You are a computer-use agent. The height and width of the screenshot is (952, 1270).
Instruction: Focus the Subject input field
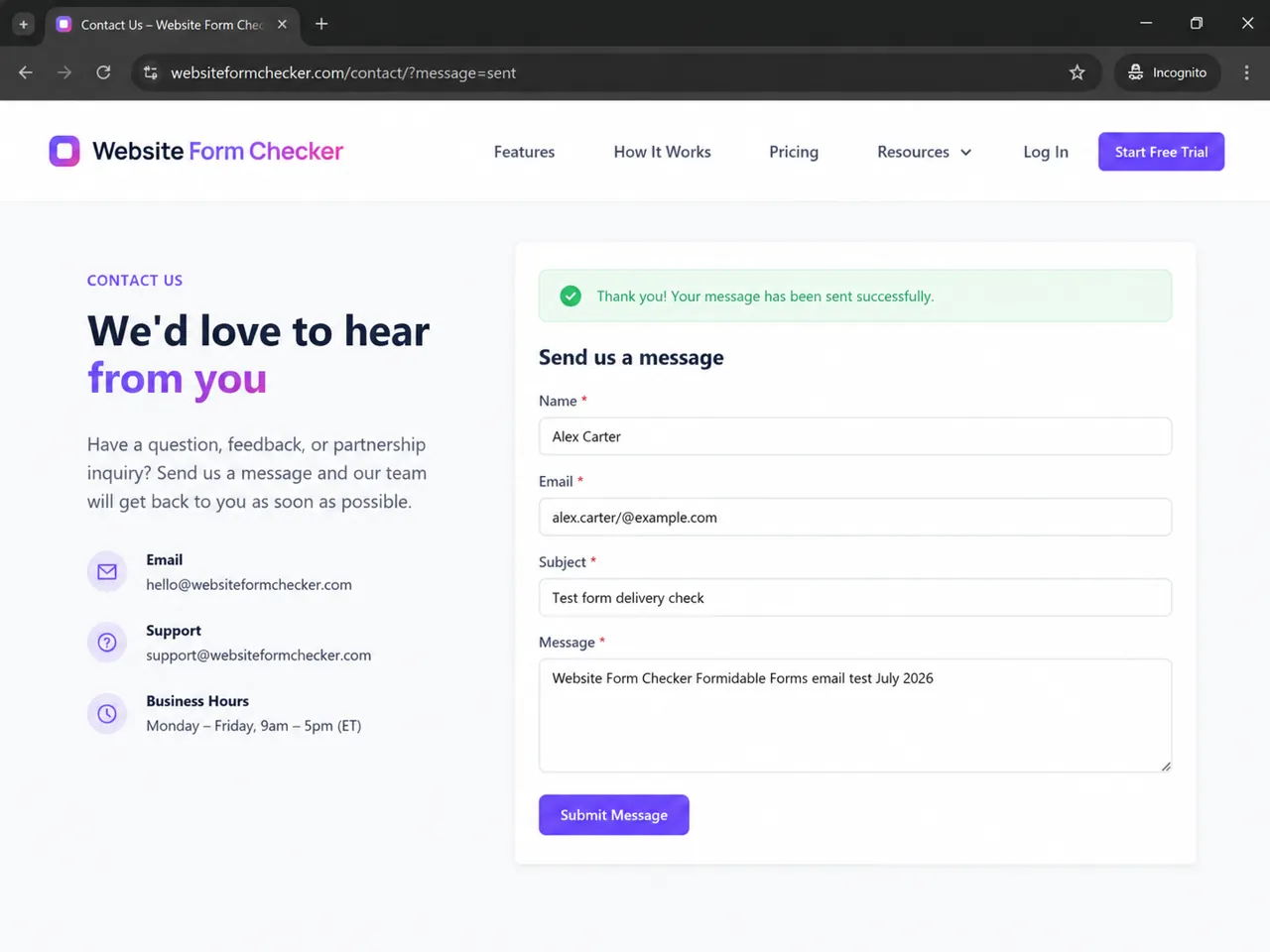point(855,597)
